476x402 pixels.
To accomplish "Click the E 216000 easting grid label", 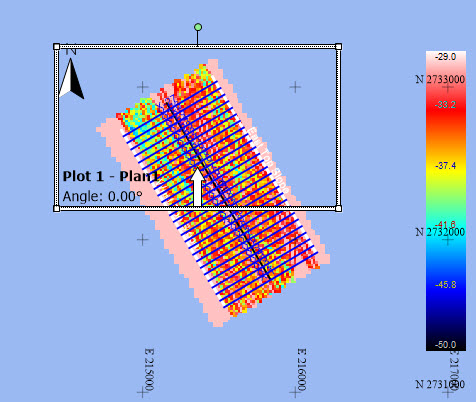I will coord(301,370).
